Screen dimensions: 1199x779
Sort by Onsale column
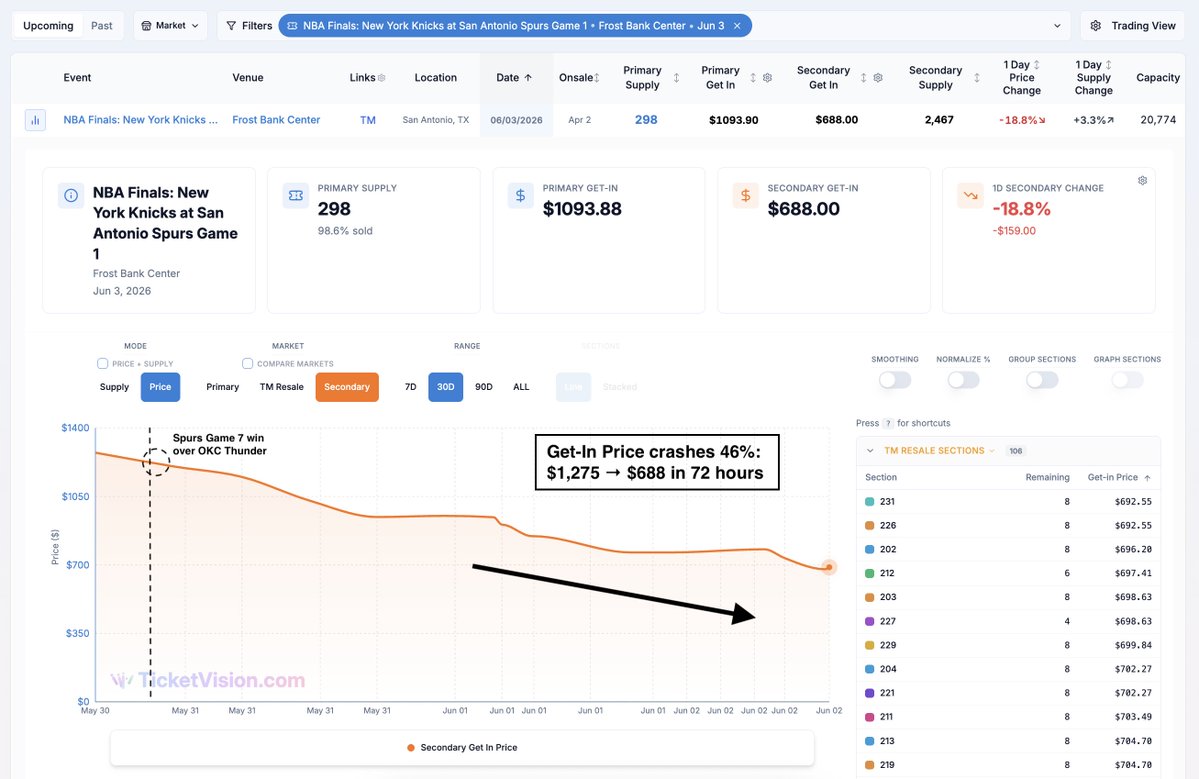pos(597,78)
